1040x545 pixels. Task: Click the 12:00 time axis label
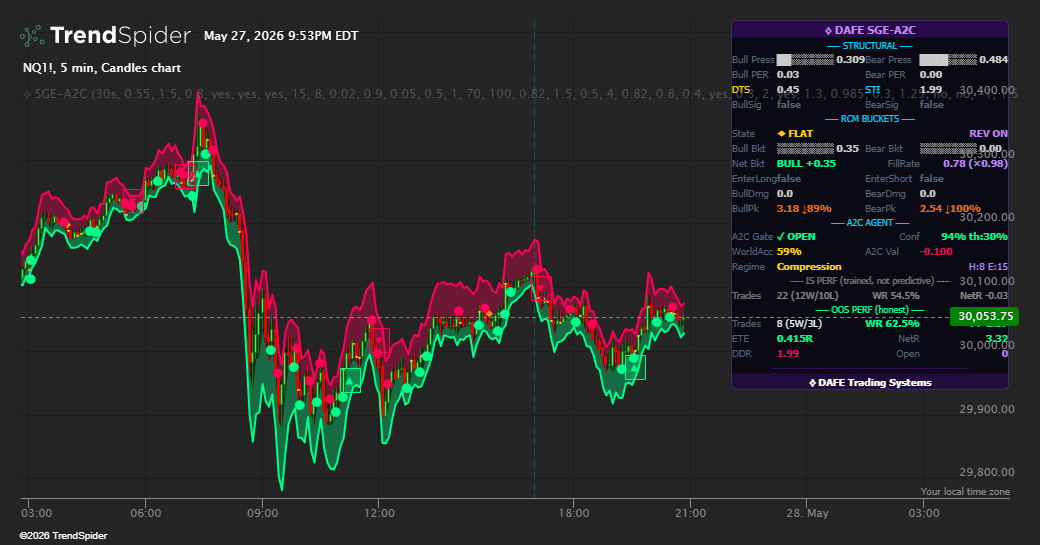(379, 513)
